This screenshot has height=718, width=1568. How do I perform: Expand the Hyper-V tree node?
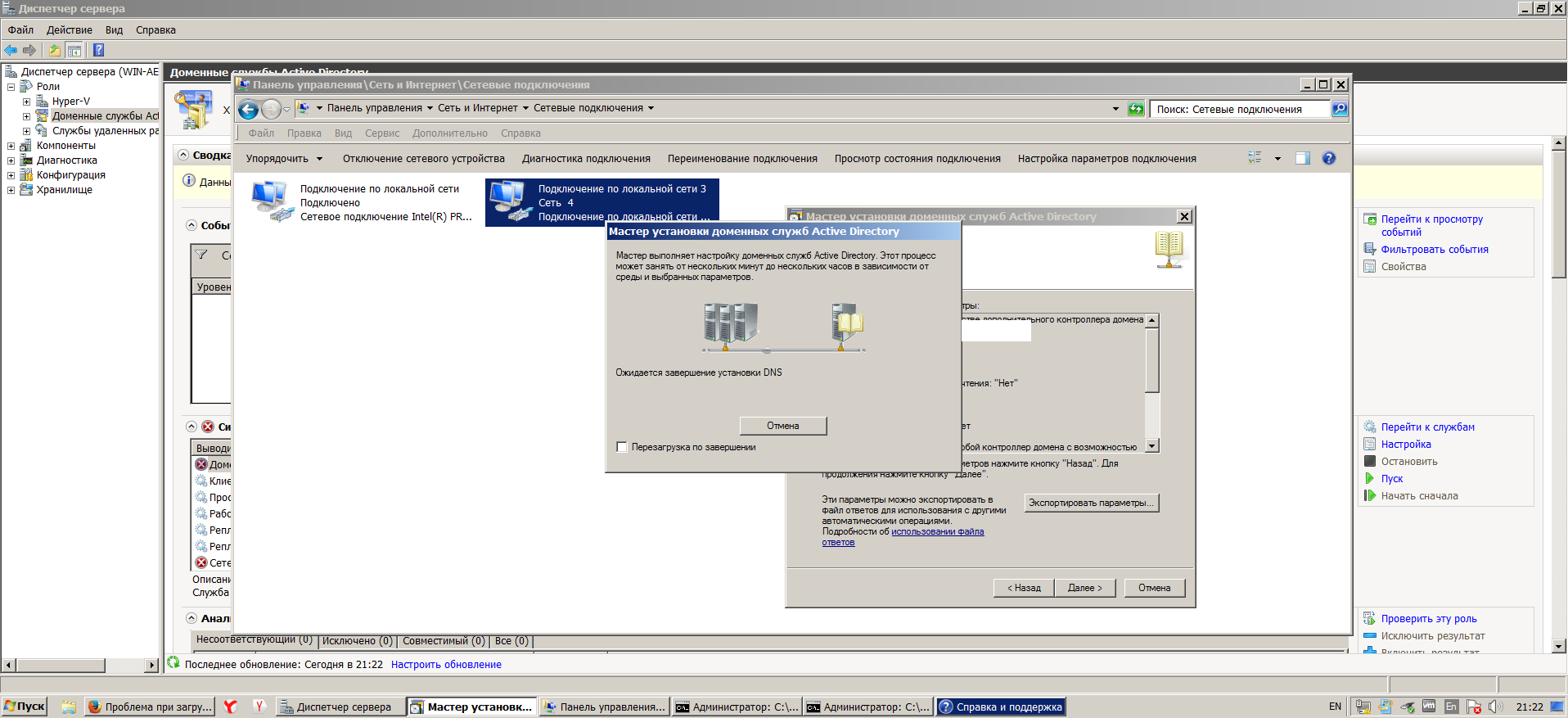26,102
